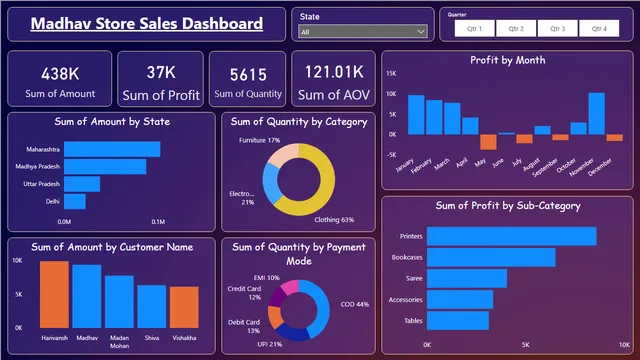Click the Sum of Amount by State title

(112, 122)
